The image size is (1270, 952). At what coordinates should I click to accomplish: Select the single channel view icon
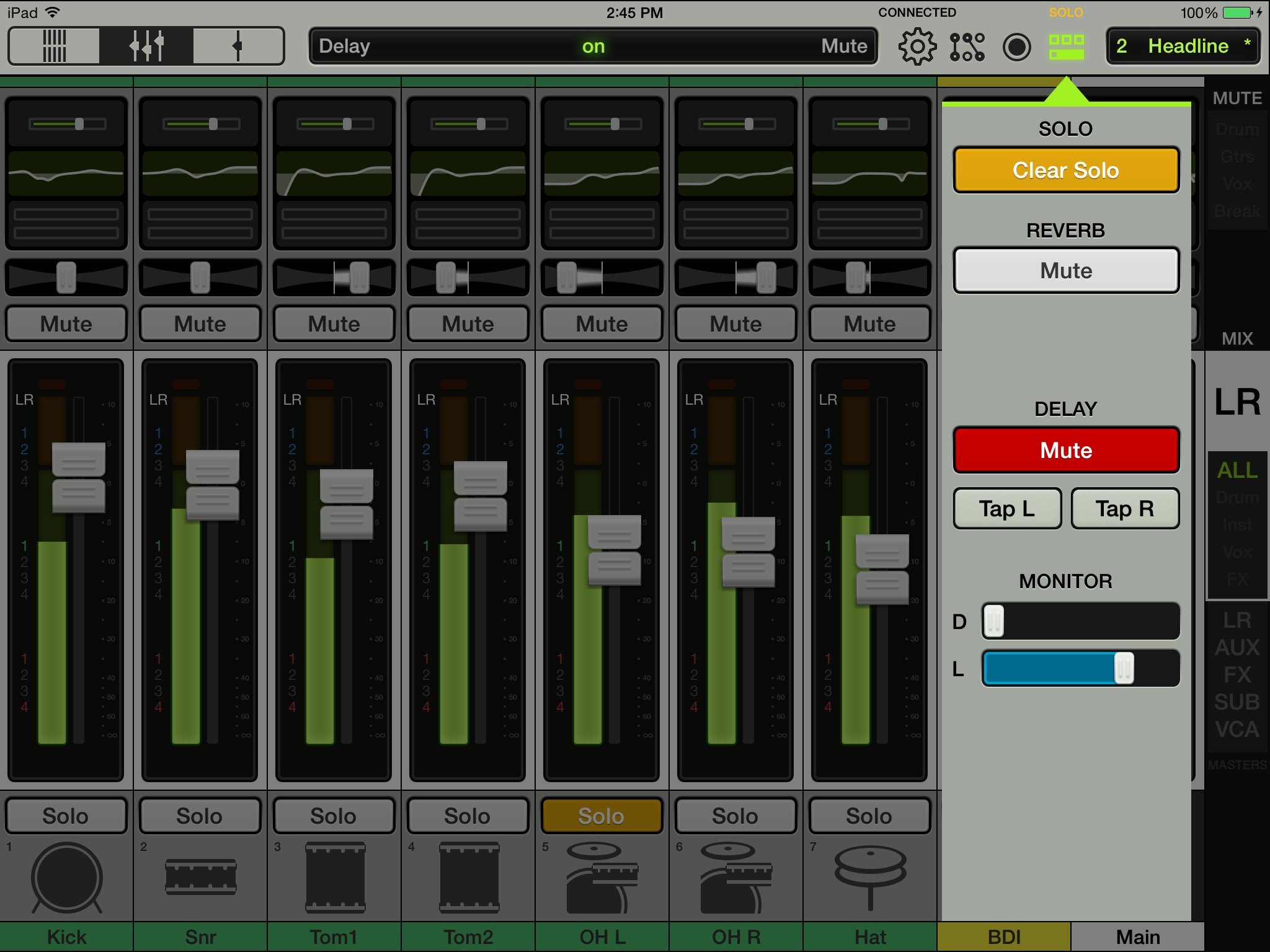click(x=238, y=46)
